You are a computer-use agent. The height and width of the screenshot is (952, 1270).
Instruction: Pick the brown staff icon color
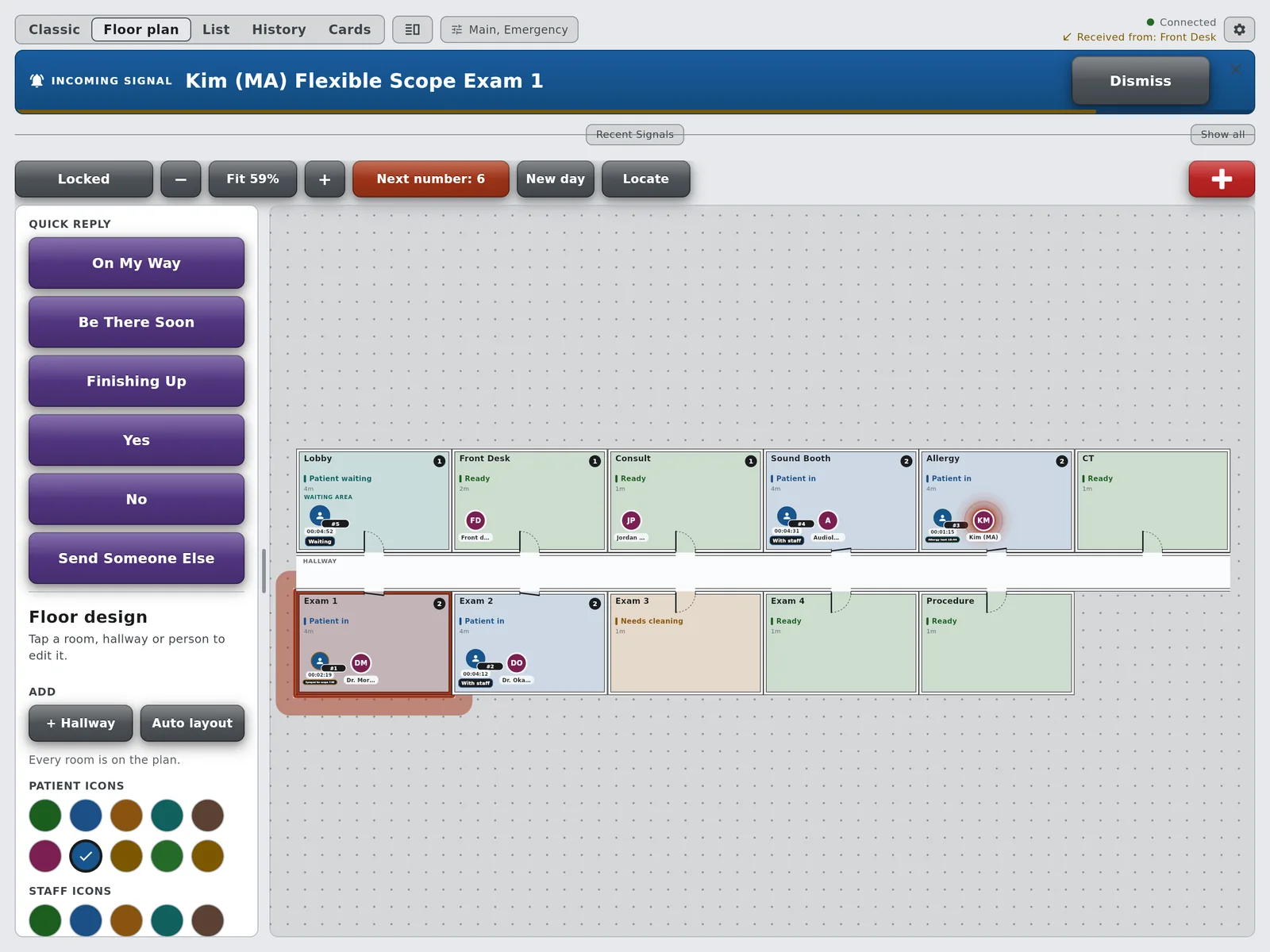pos(207,920)
